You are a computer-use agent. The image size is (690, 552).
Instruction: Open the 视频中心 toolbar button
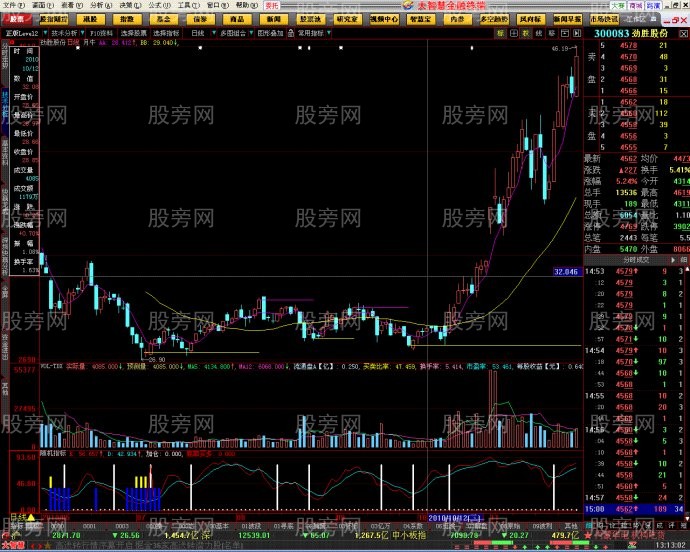[x=384, y=19]
